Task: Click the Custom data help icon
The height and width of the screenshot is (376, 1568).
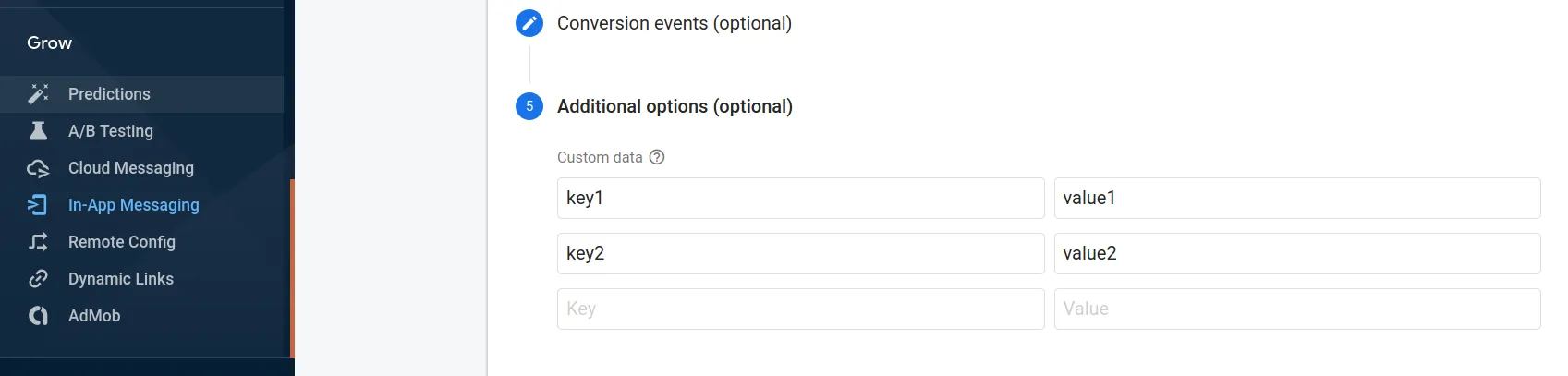Action: coord(657,157)
